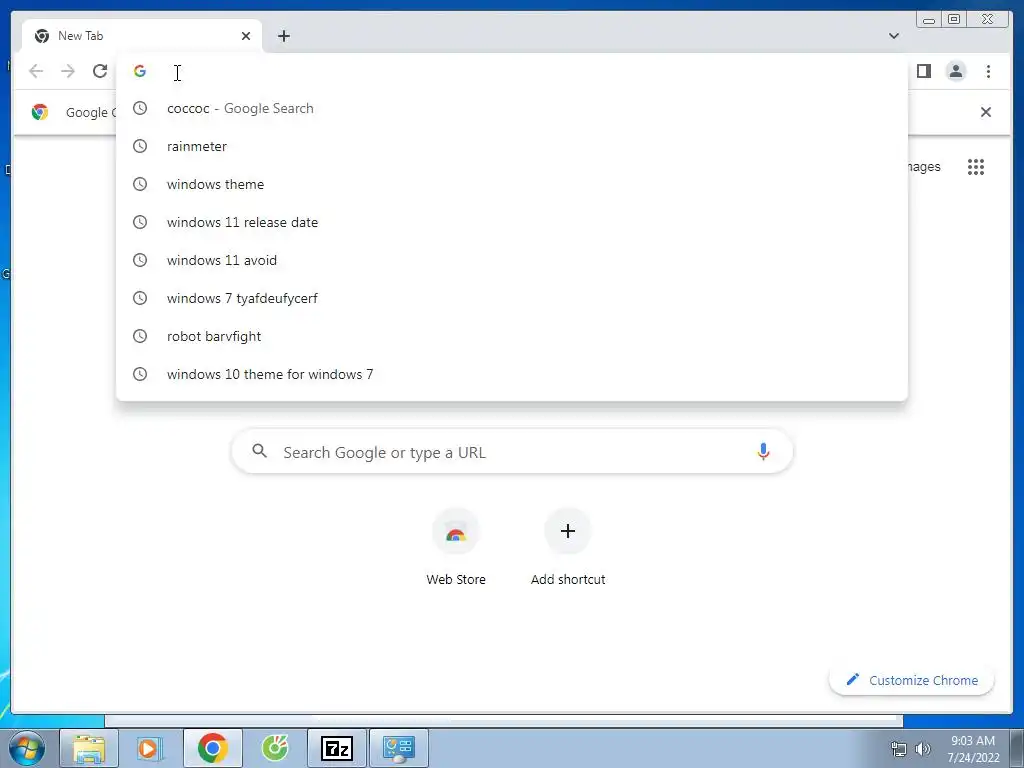Click into Search Google or type a URL box

(x=512, y=451)
